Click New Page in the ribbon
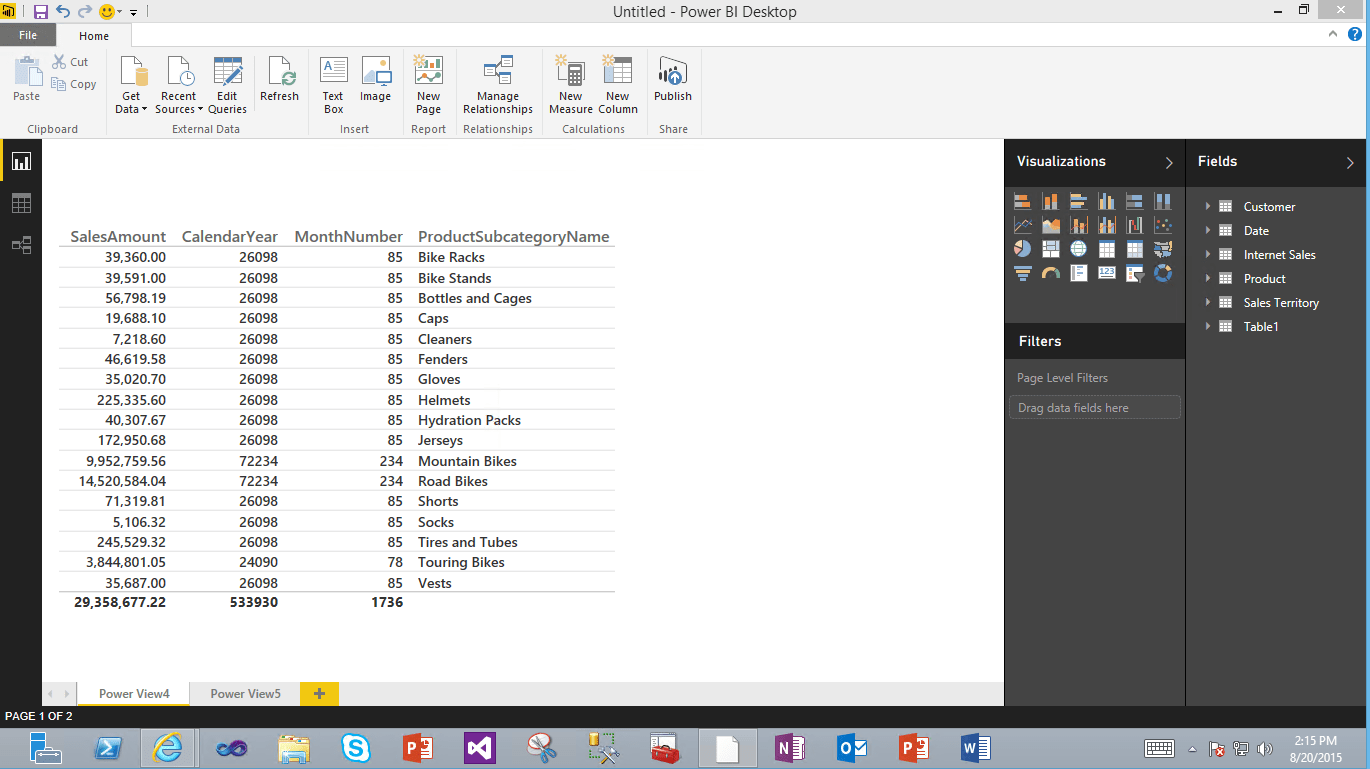Viewport: 1370px width, 769px height. tap(428, 86)
